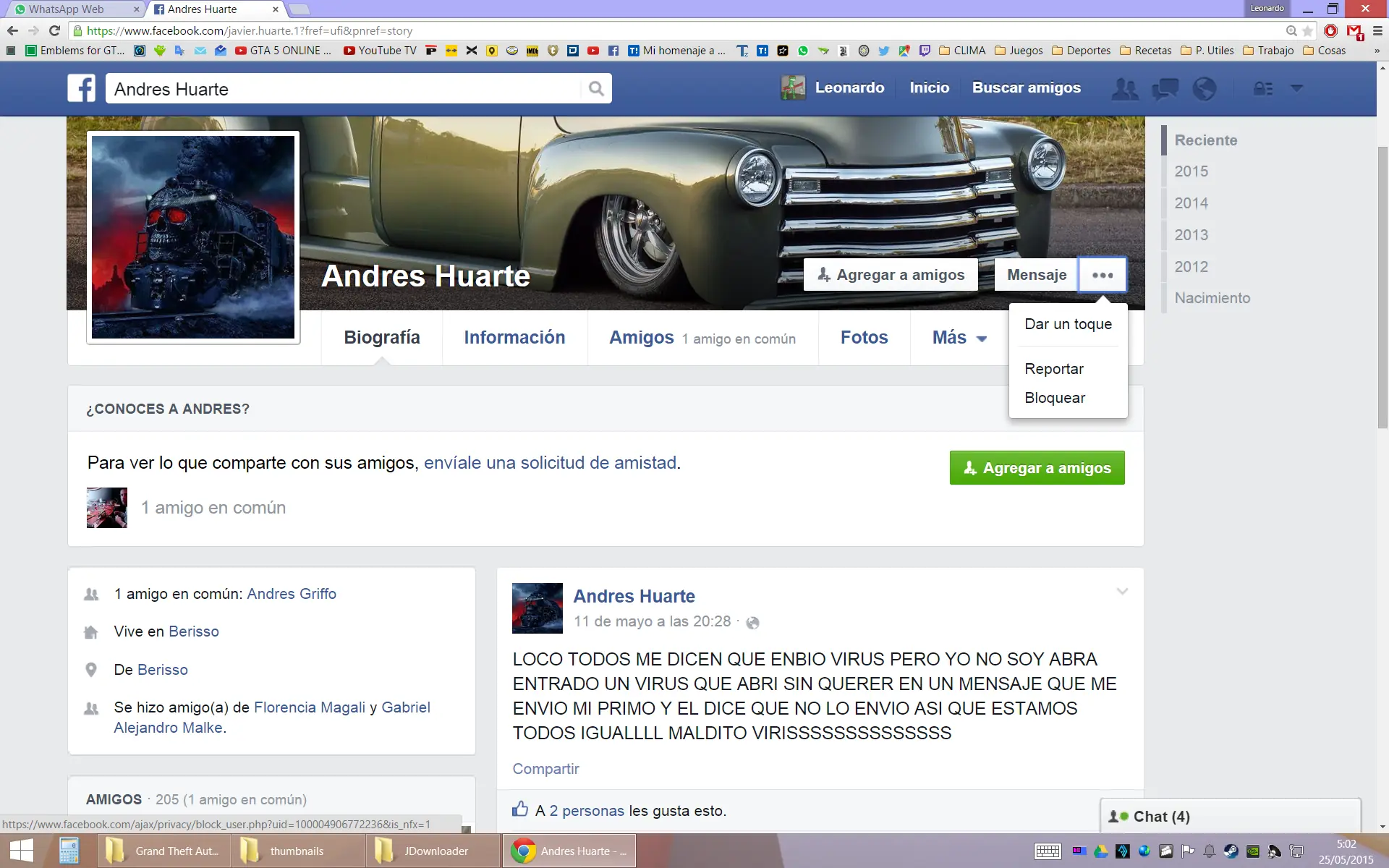Expand the account settings dropdown arrow
This screenshot has height=868, width=1389.
[x=1296, y=88]
